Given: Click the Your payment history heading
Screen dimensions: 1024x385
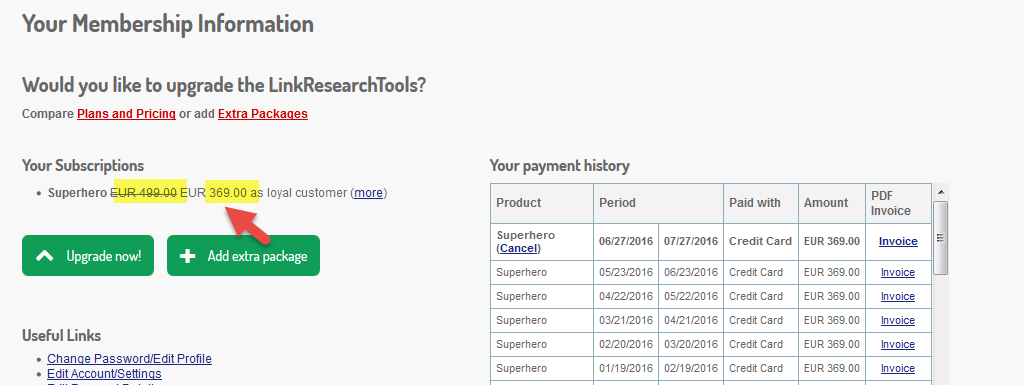Looking at the screenshot, I should 560,166.
